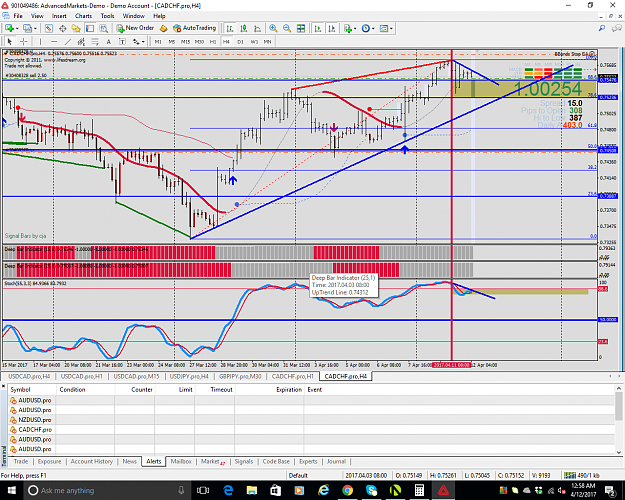Click the Symbol column header
625x500 pixels.
pos(32,390)
